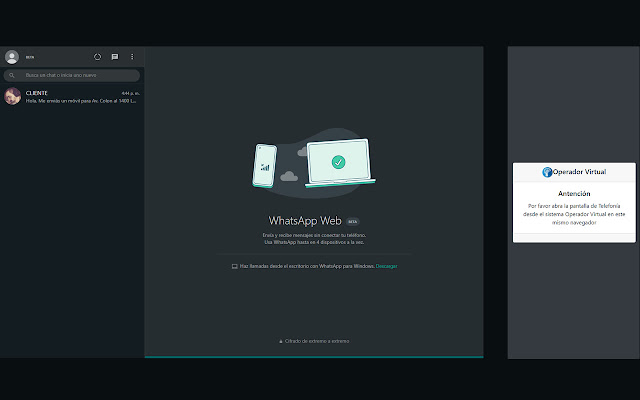Open the profile avatar in WhatsApp header
The width and height of the screenshot is (640, 400).
click(12, 57)
